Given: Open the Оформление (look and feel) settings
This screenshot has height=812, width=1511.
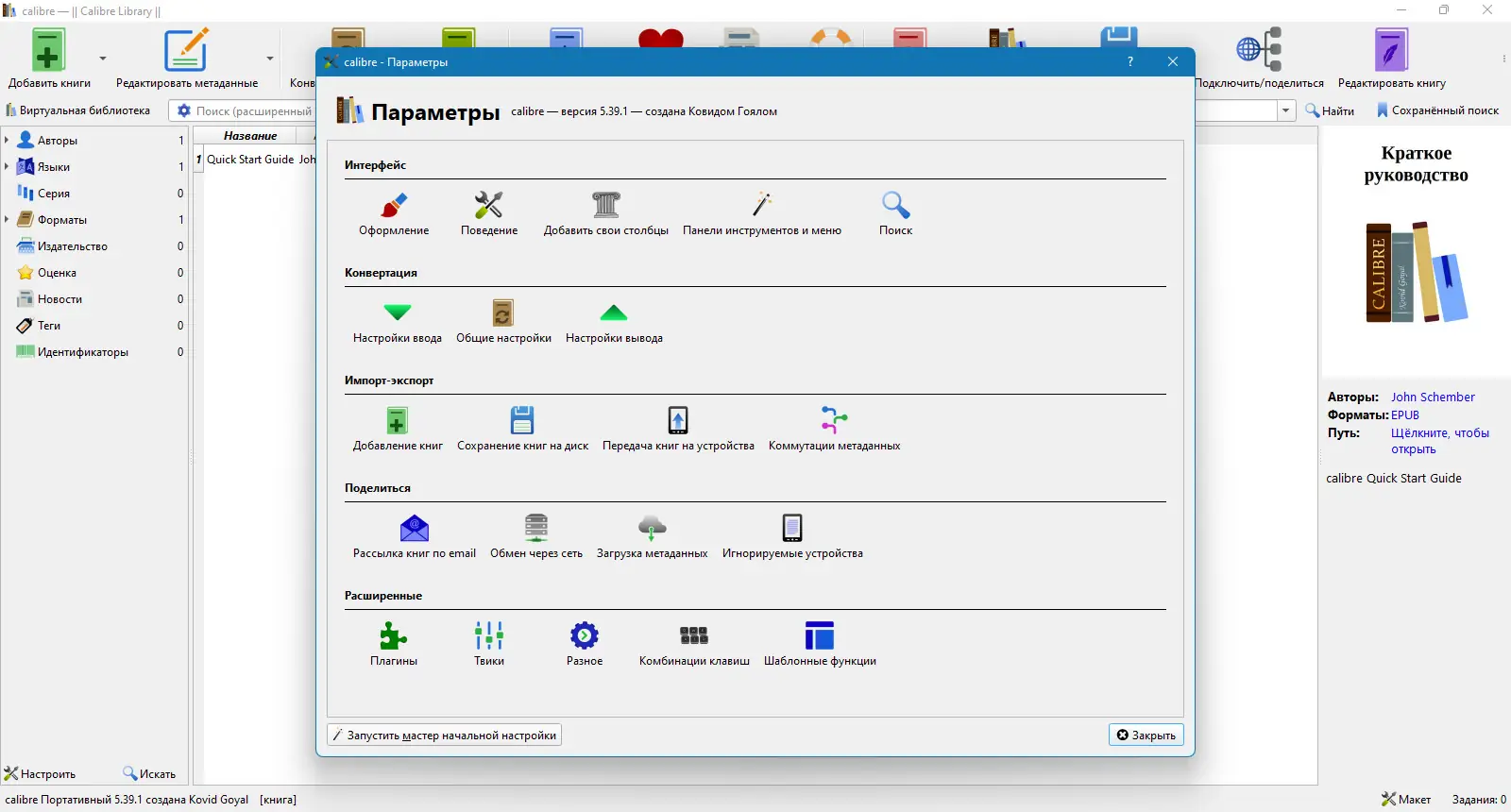Looking at the screenshot, I should [394, 213].
